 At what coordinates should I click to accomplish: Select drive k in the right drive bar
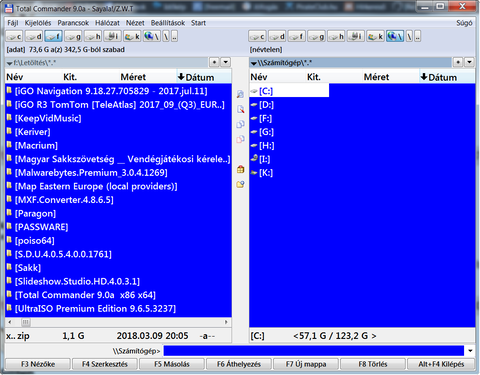pos(375,36)
